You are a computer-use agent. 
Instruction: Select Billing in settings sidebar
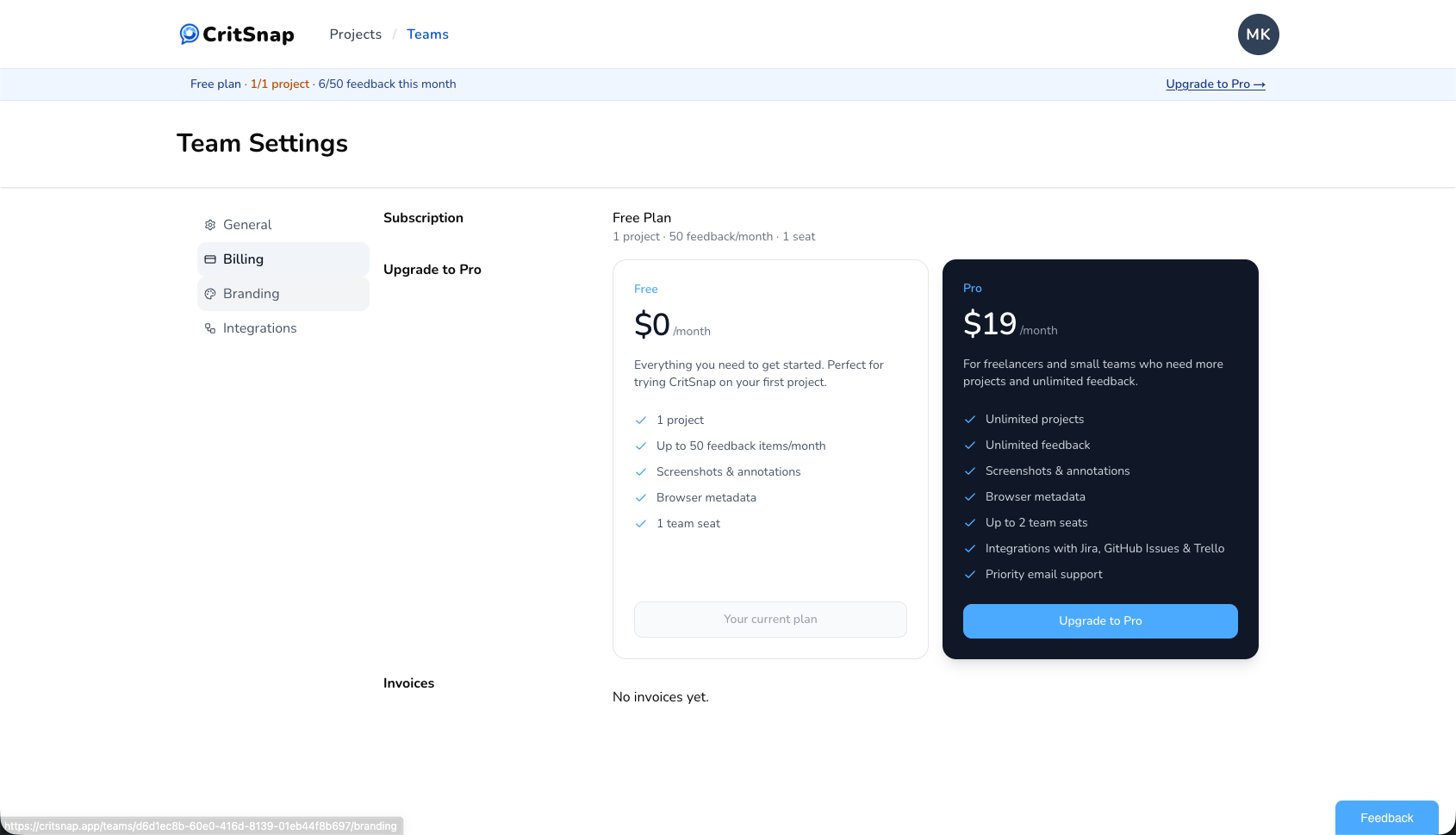283,259
